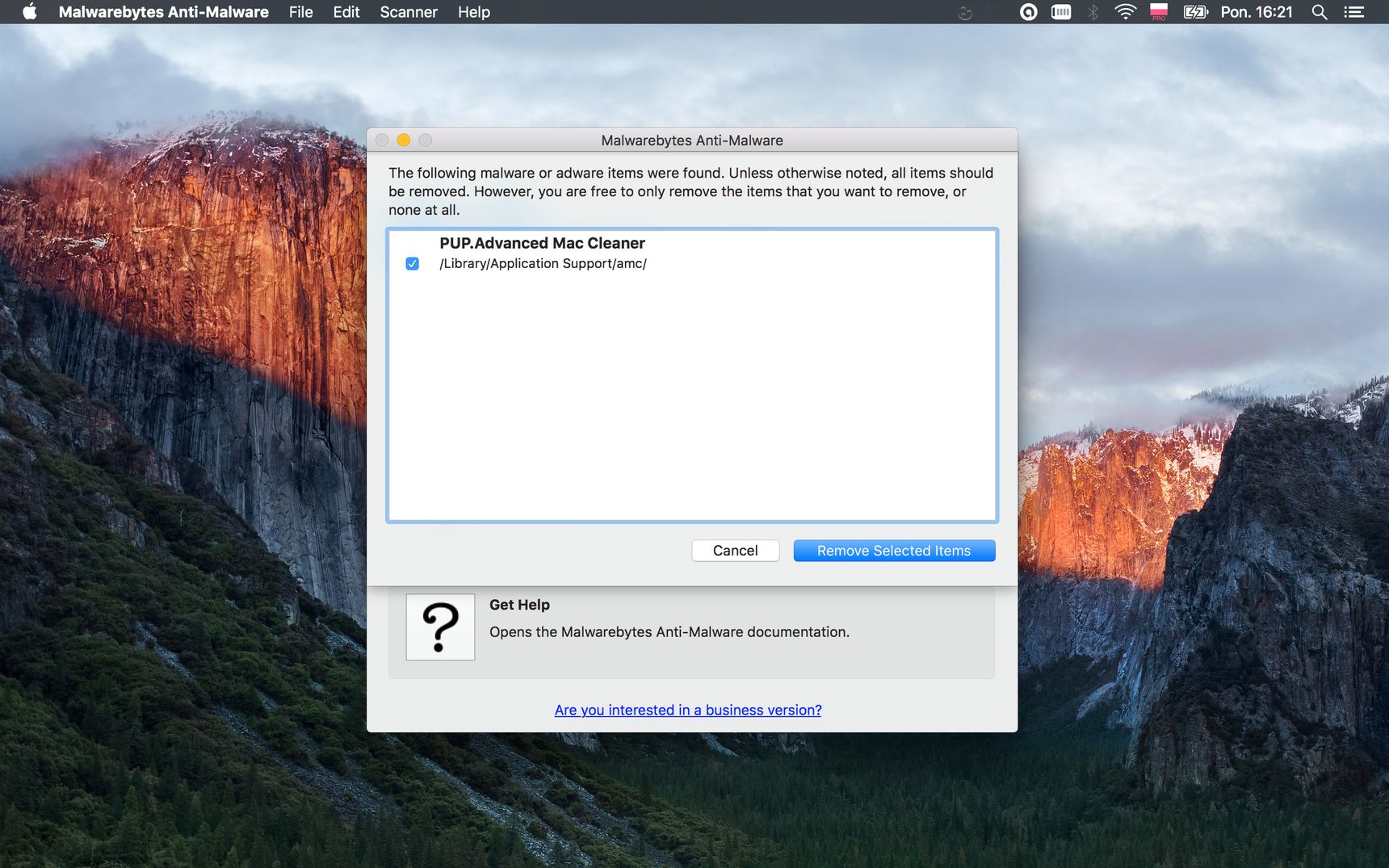The image size is (1389, 868).
Task: Minimize the window with the yellow button
Action: pyautogui.click(x=404, y=140)
